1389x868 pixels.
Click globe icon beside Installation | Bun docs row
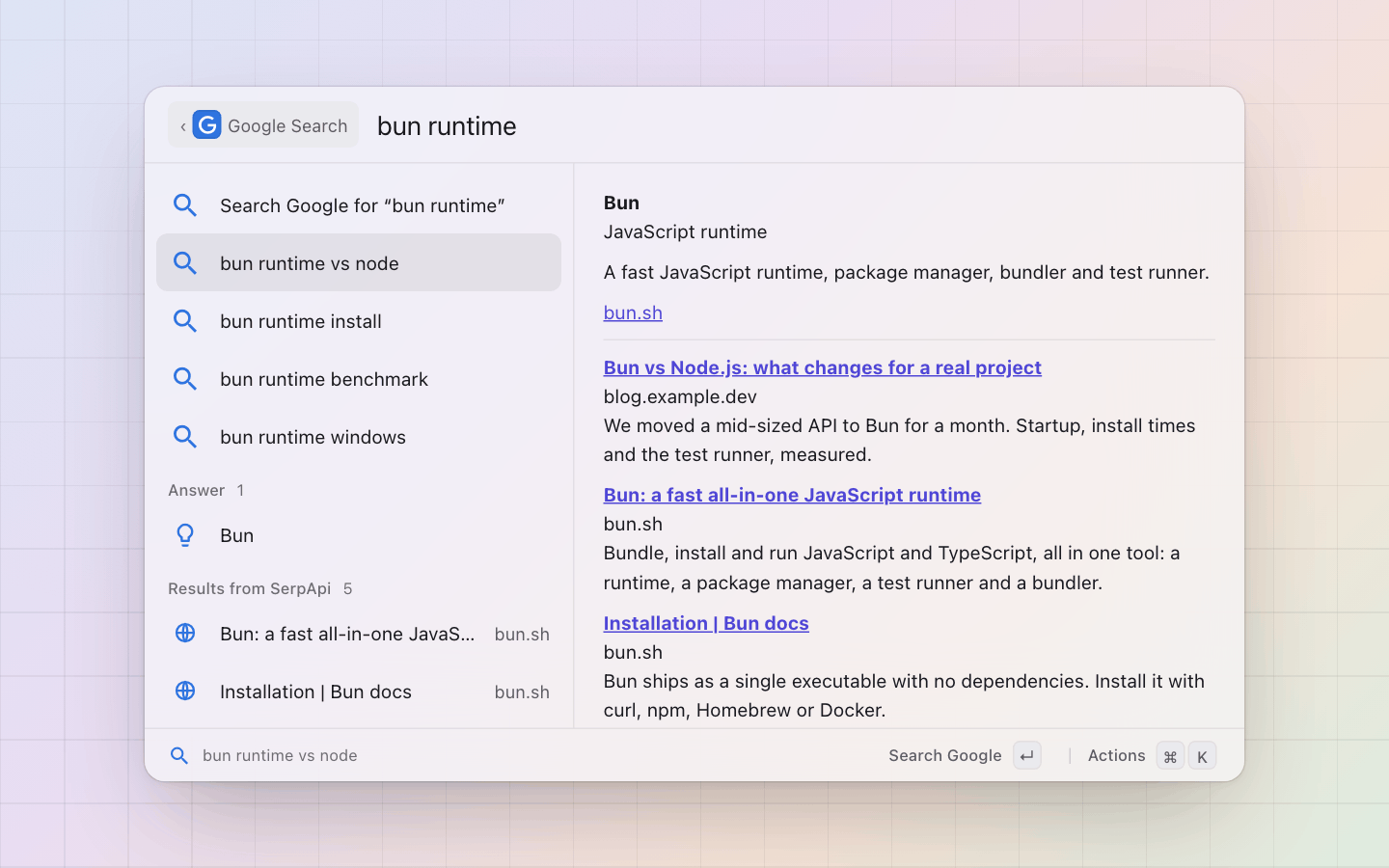coord(185,691)
